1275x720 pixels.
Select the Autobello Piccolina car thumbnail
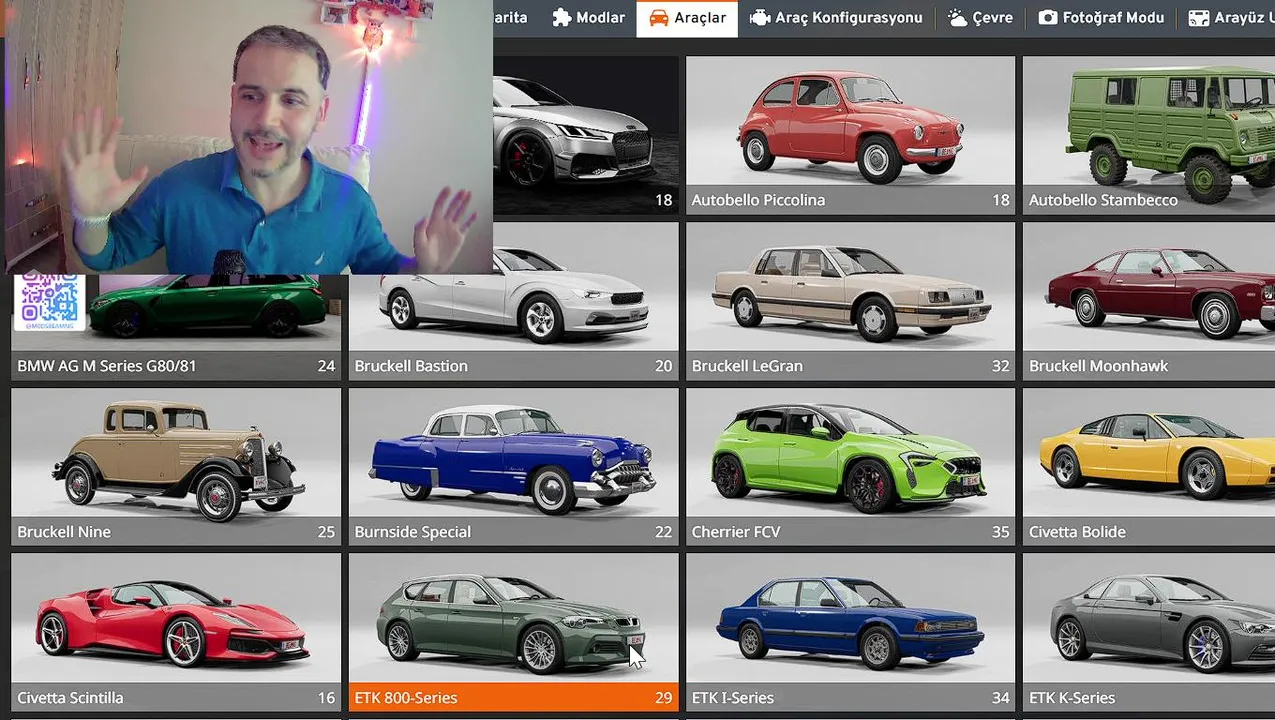pyautogui.click(x=850, y=122)
